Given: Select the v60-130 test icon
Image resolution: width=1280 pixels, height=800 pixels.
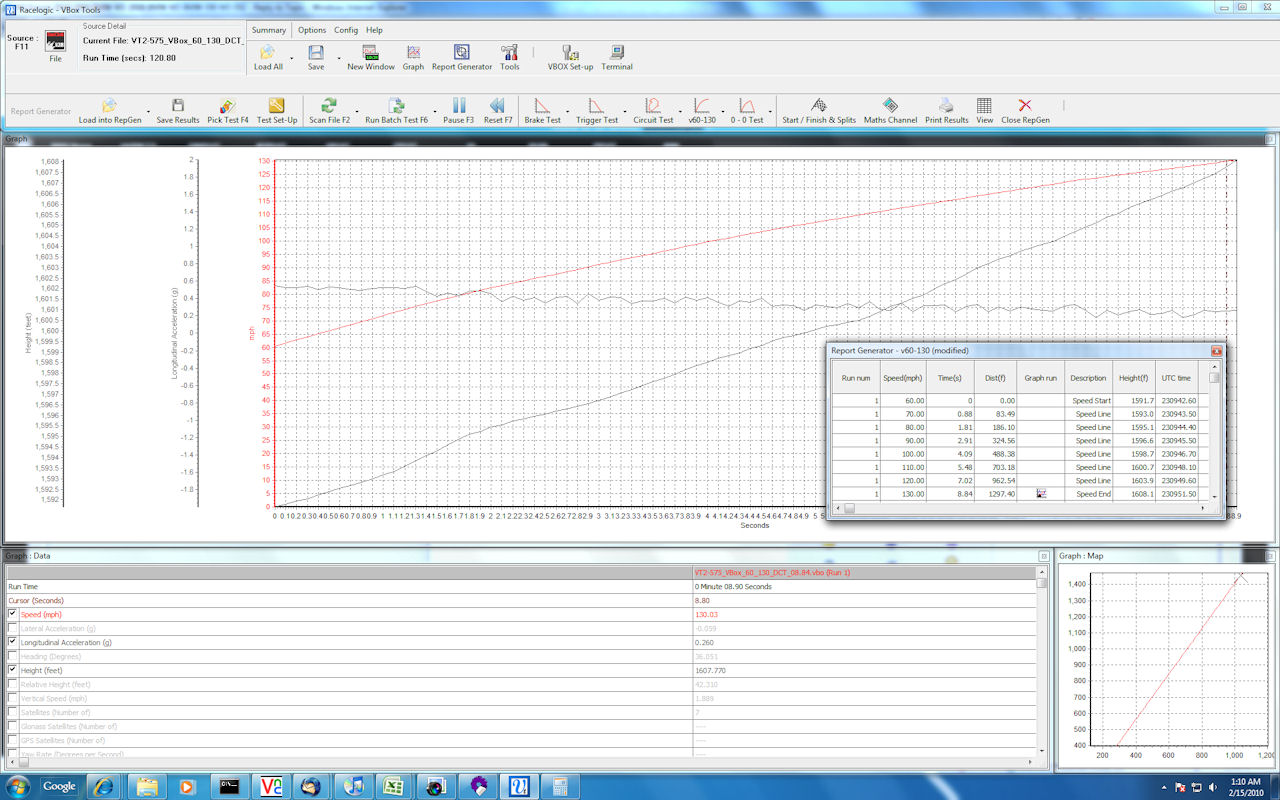Looking at the screenshot, I should 702,105.
